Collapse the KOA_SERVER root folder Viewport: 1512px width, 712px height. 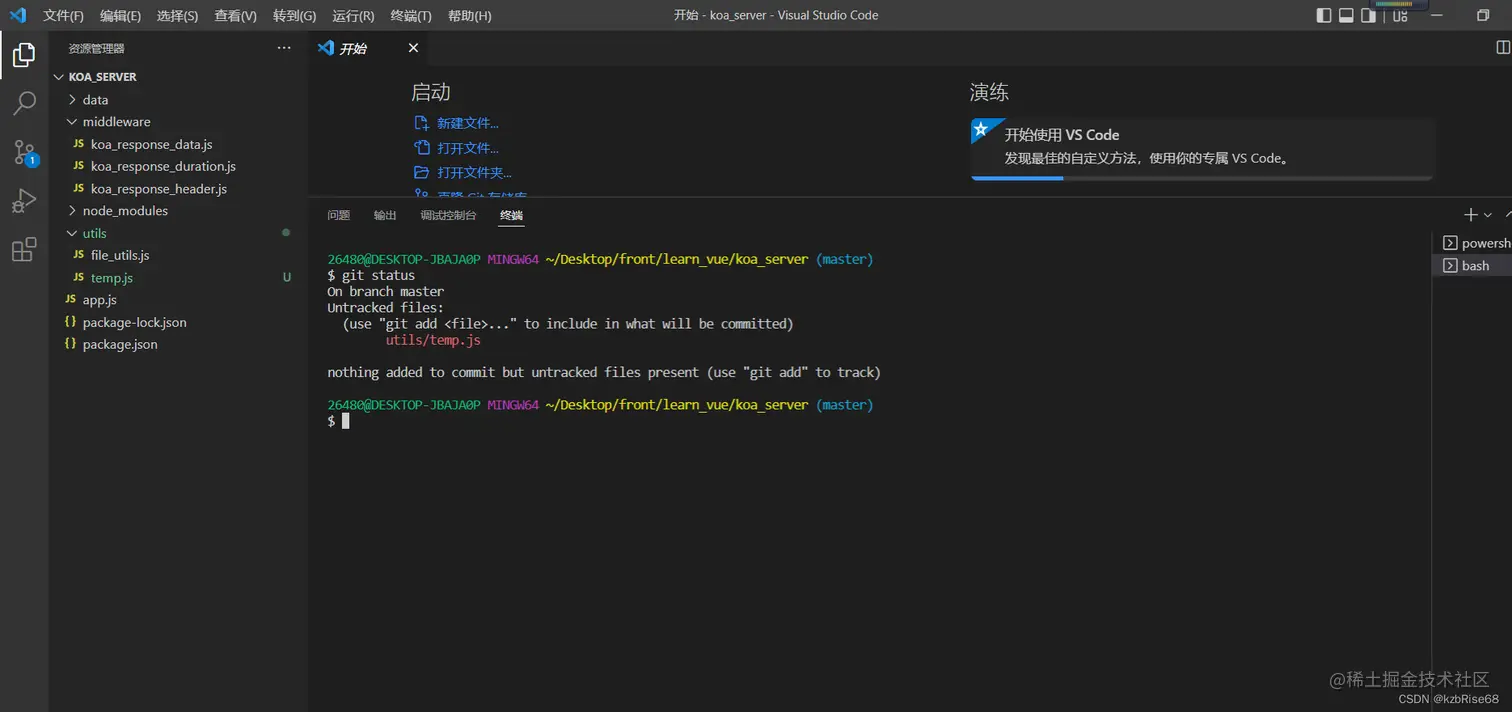coord(59,77)
